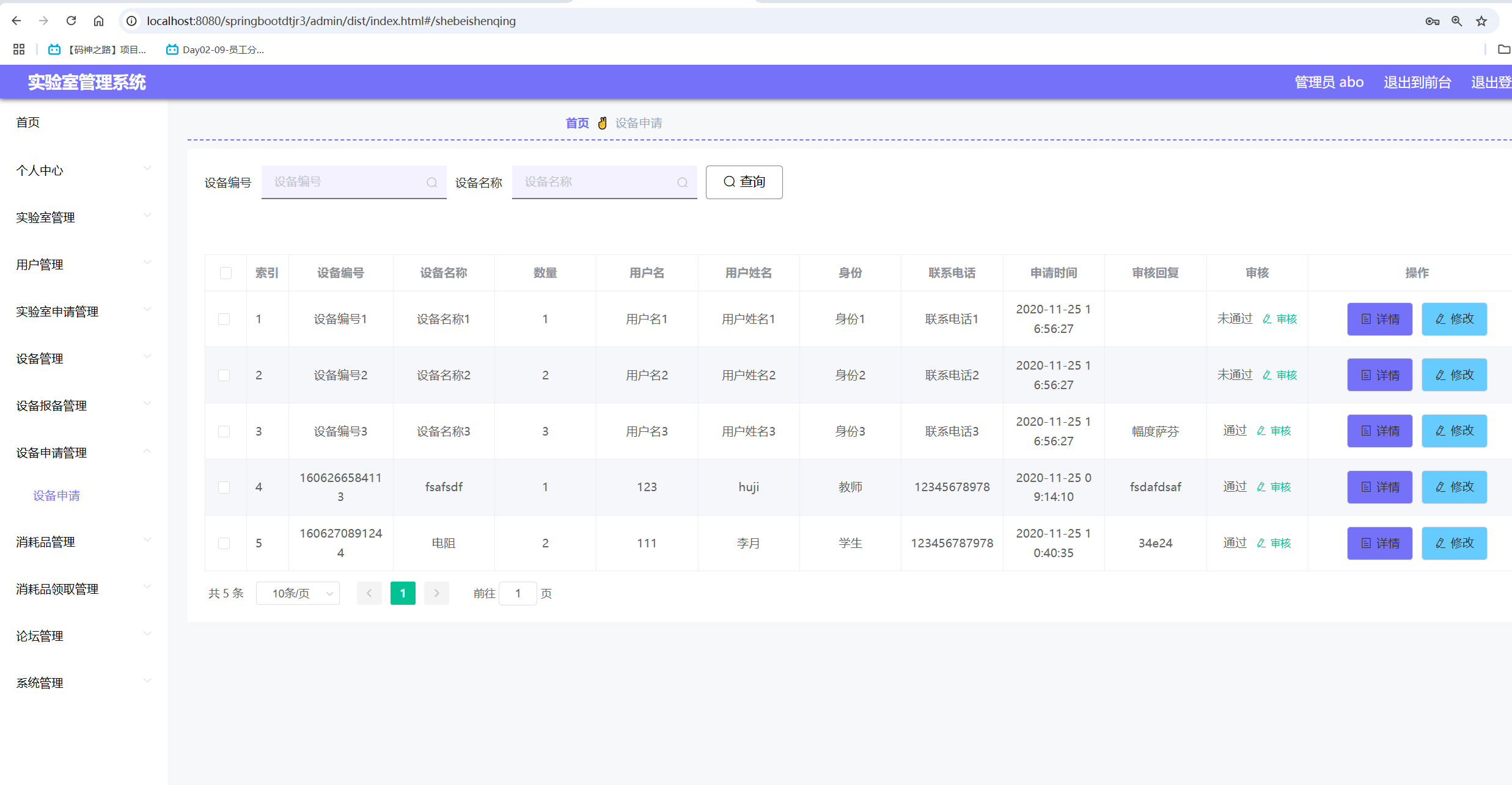Collapse 设备申请管理 sidebar menu
Screen dimensions: 1512x785
point(84,452)
